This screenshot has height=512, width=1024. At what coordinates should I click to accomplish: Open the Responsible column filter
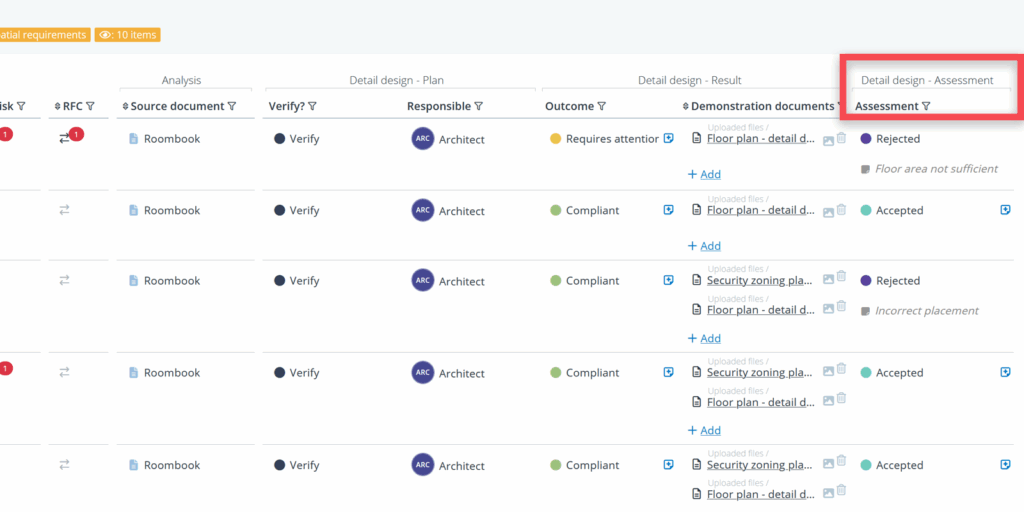pyautogui.click(x=478, y=107)
